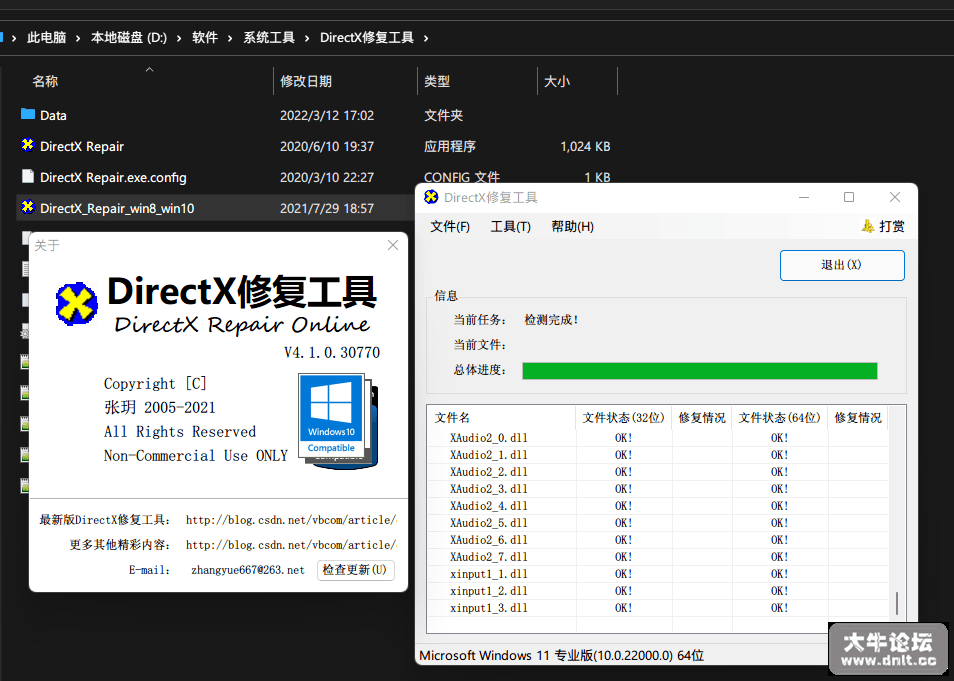Screen dimensions: 954x681
Task: Select the XAudio2_7.dll row
Action: (658, 557)
